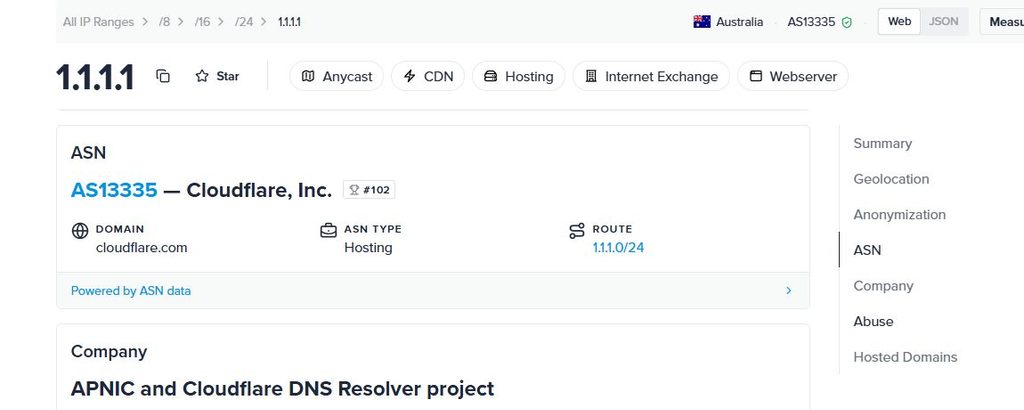Open the /8 breadcrumb
The width and height of the screenshot is (1024, 410).
click(x=165, y=22)
